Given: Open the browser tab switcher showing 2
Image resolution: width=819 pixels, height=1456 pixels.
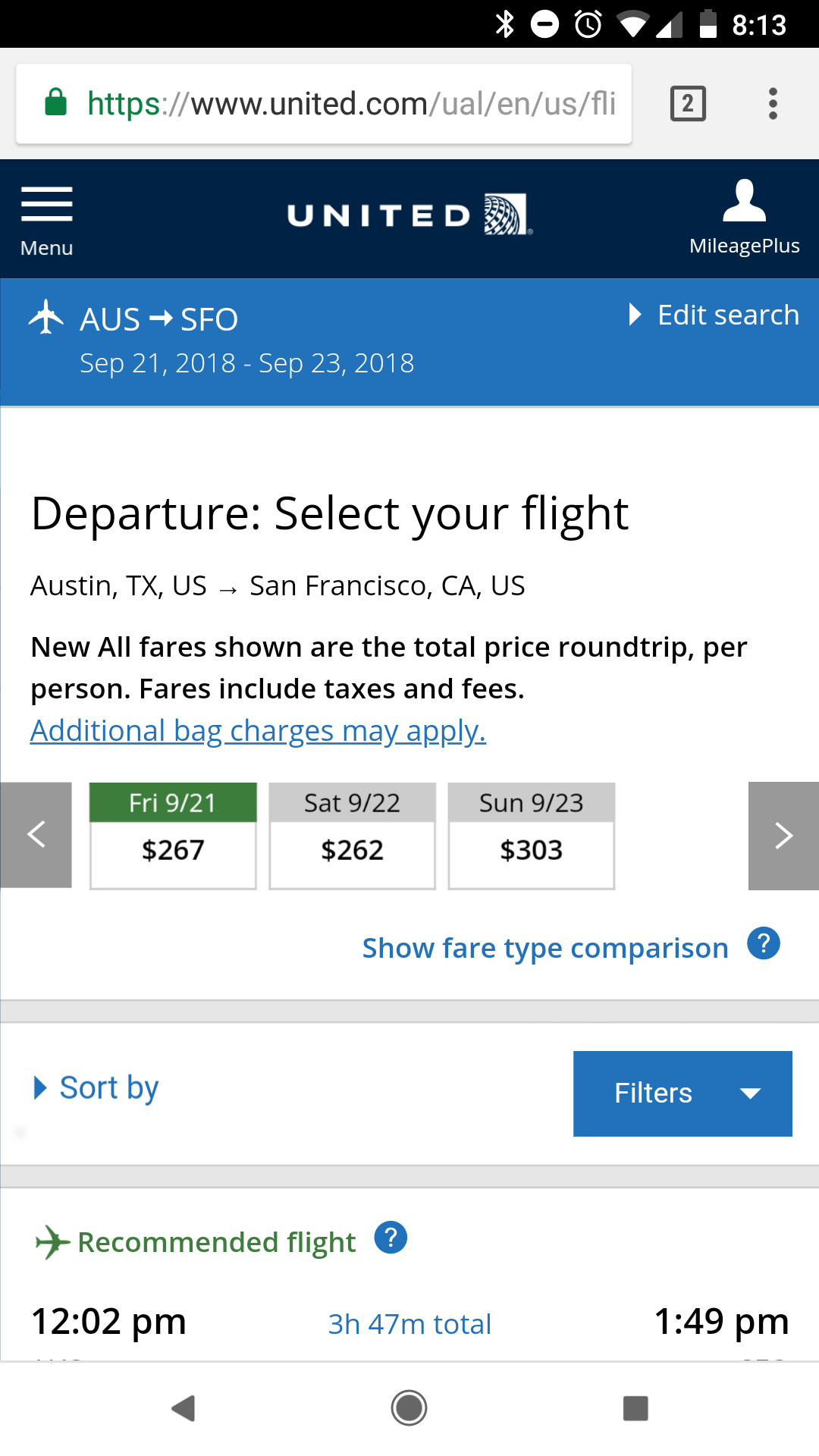Looking at the screenshot, I should [x=688, y=104].
